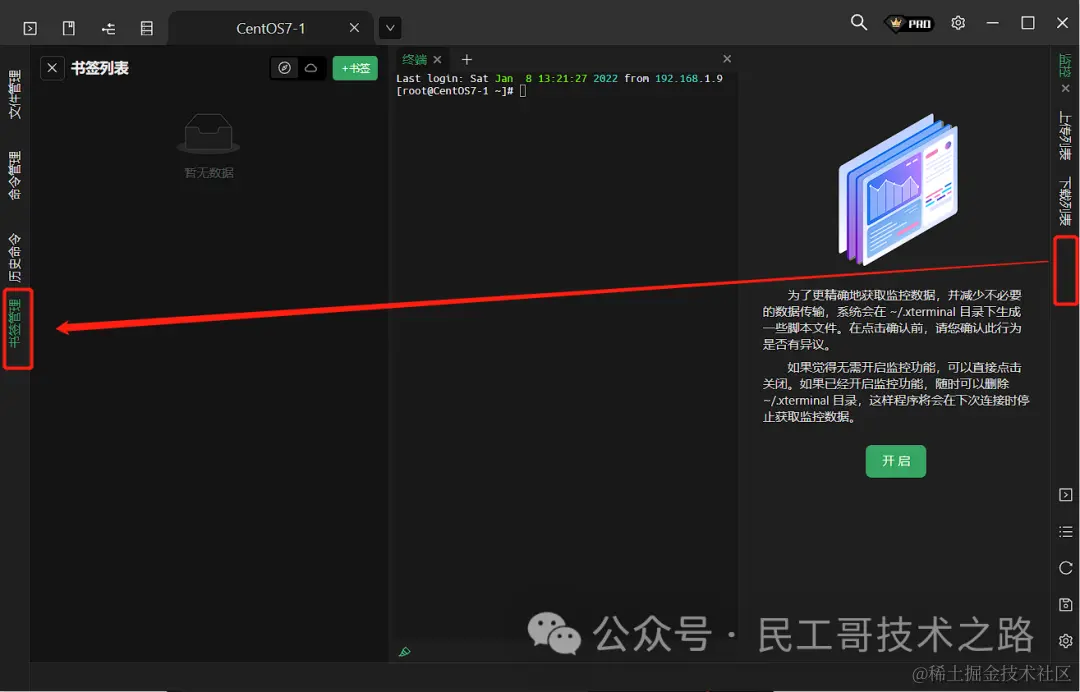Select the bookmark icon in the top toolbar

[x=67, y=27]
